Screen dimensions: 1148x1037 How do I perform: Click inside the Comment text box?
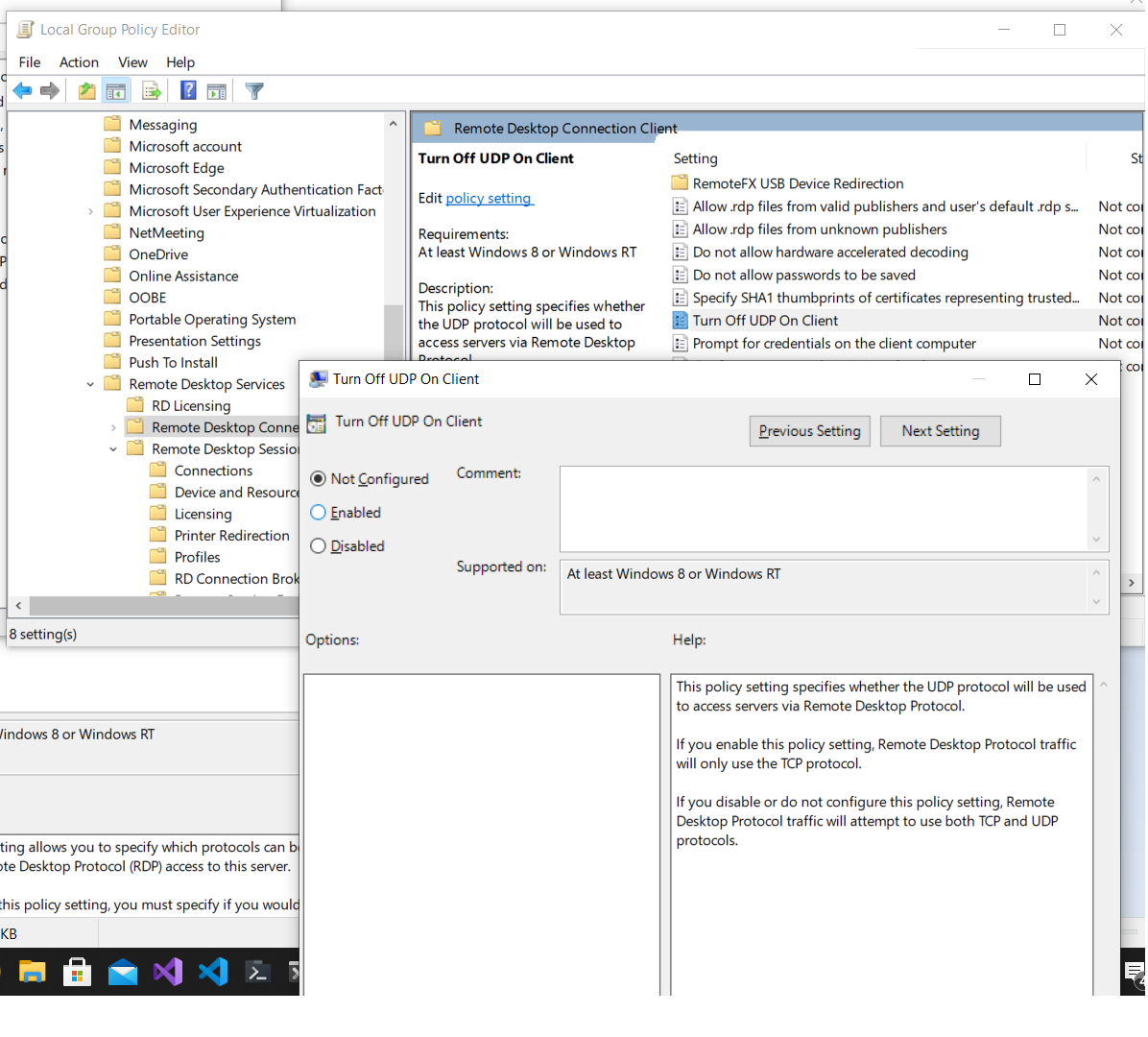[825, 509]
